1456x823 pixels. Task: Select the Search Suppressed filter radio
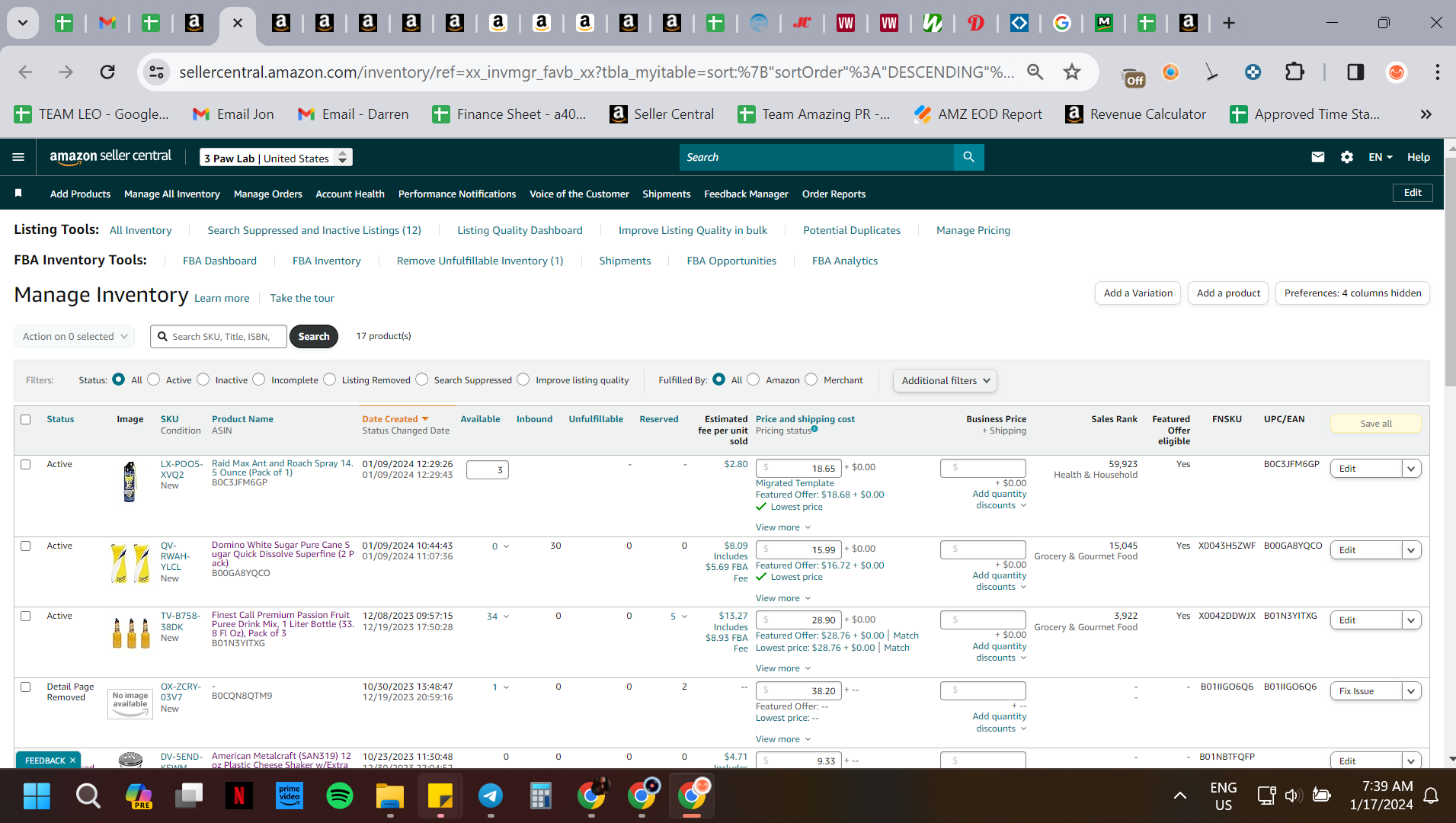pyautogui.click(x=422, y=379)
